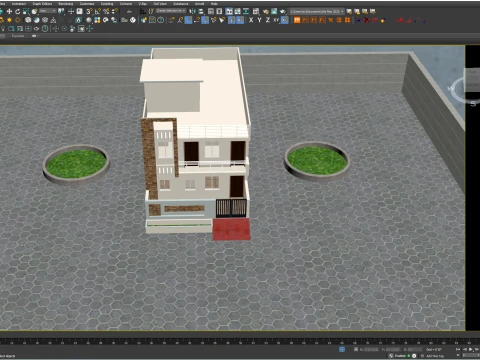Viewport: 480px width, 360px height.
Task: Click the selection lock icon in status bar
Action: (349, 350)
